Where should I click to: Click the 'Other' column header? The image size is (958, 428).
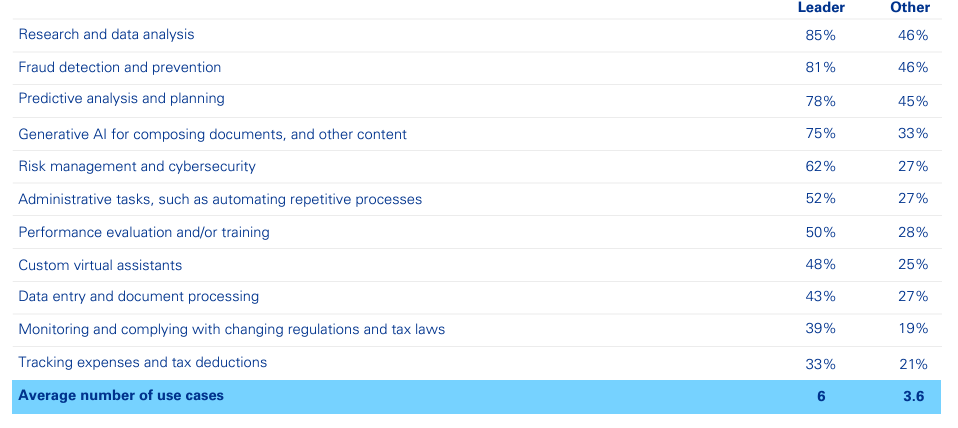[909, 7]
